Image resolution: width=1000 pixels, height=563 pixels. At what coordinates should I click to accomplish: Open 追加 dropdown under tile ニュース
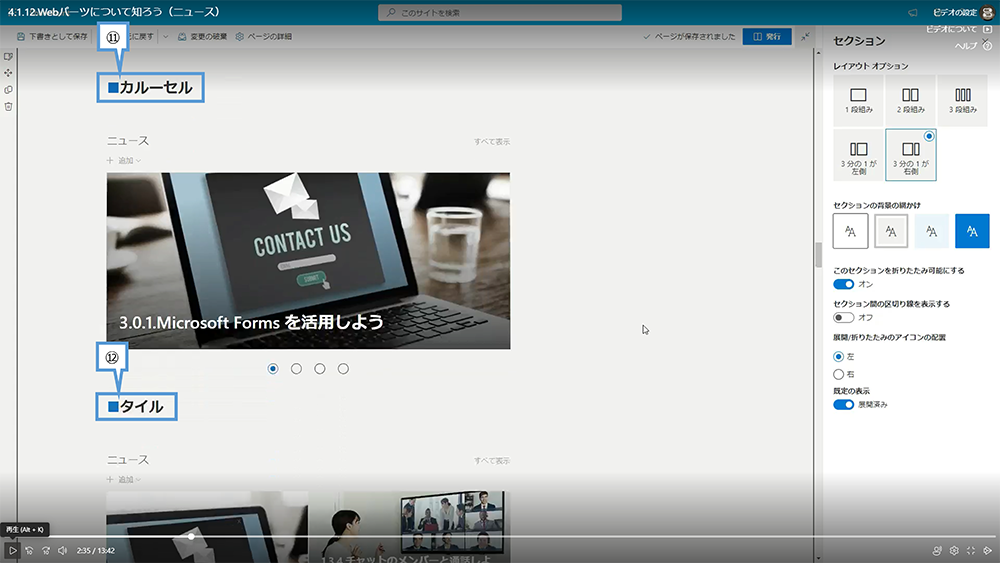point(124,479)
